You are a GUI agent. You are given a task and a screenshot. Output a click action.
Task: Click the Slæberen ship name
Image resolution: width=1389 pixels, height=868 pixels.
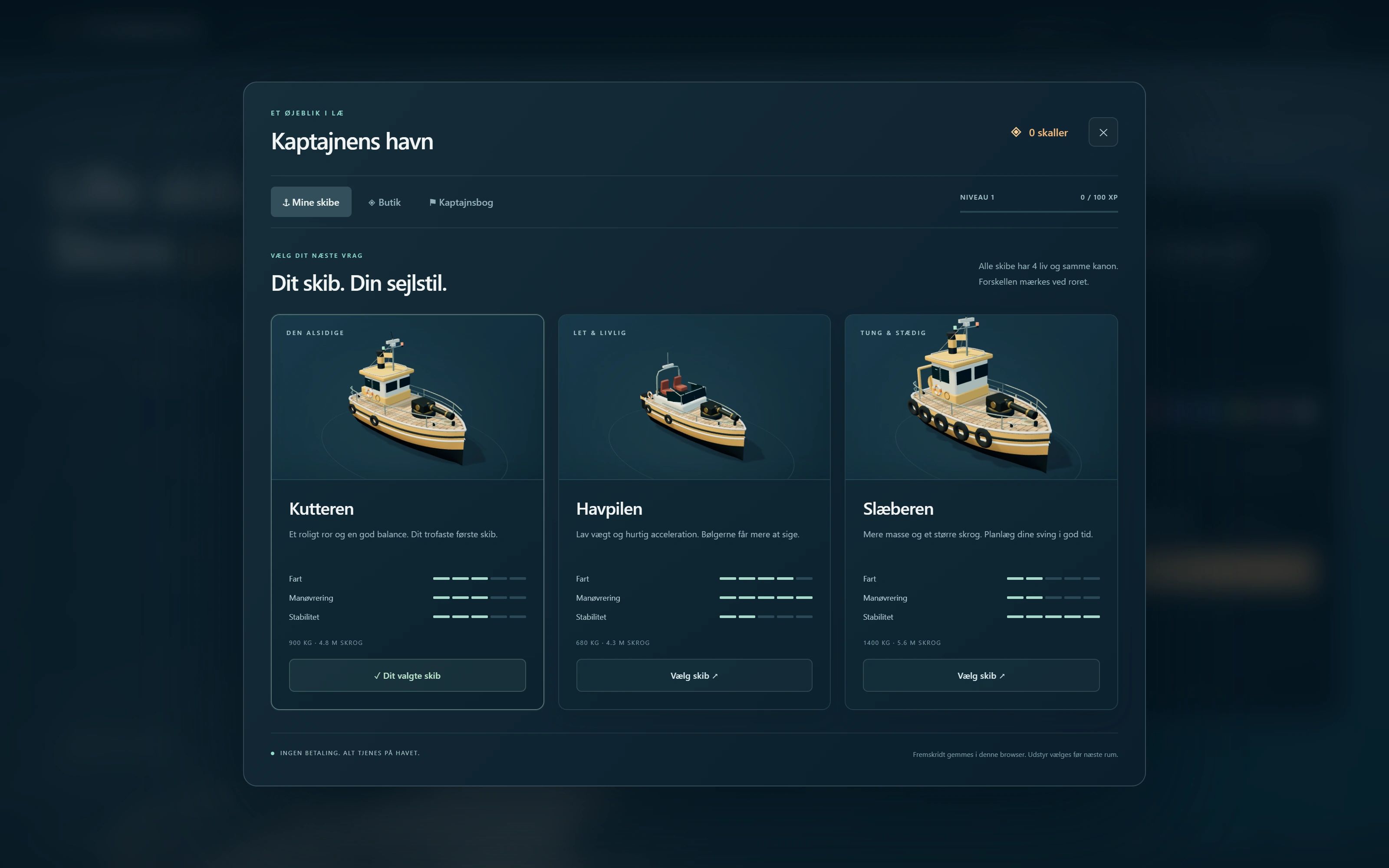(x=898, y=509)
